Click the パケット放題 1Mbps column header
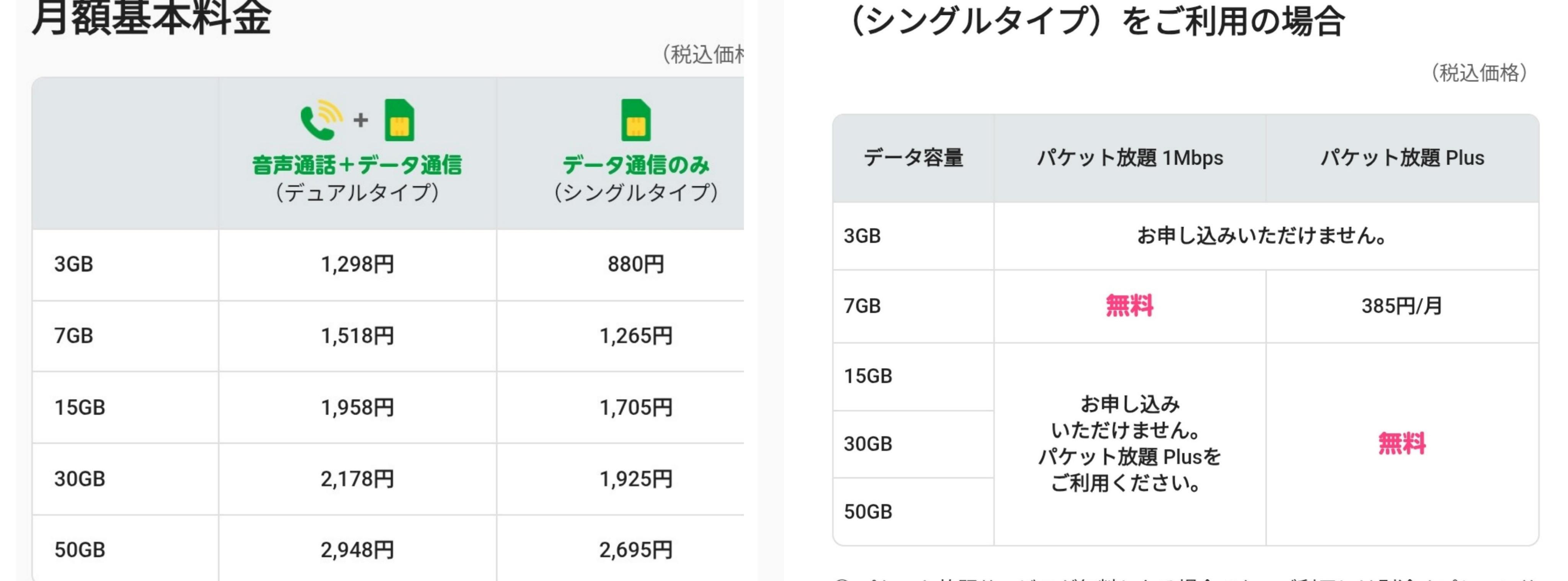The width and height of the screenshot is (1568, 581). coord(1130,158)
